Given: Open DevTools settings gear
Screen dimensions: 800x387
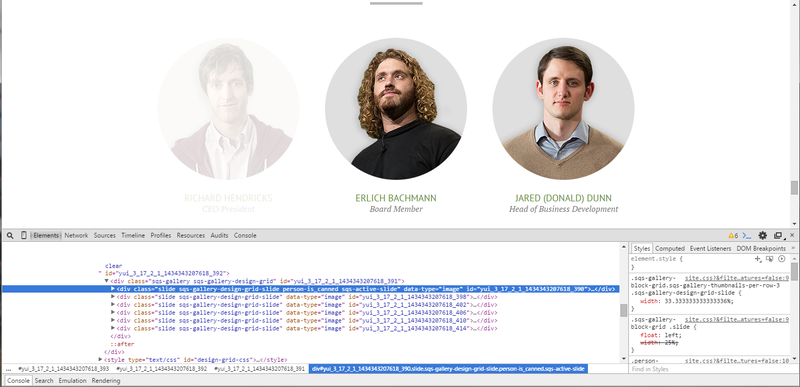Looking at the screenshot, I should click(763, 236).
